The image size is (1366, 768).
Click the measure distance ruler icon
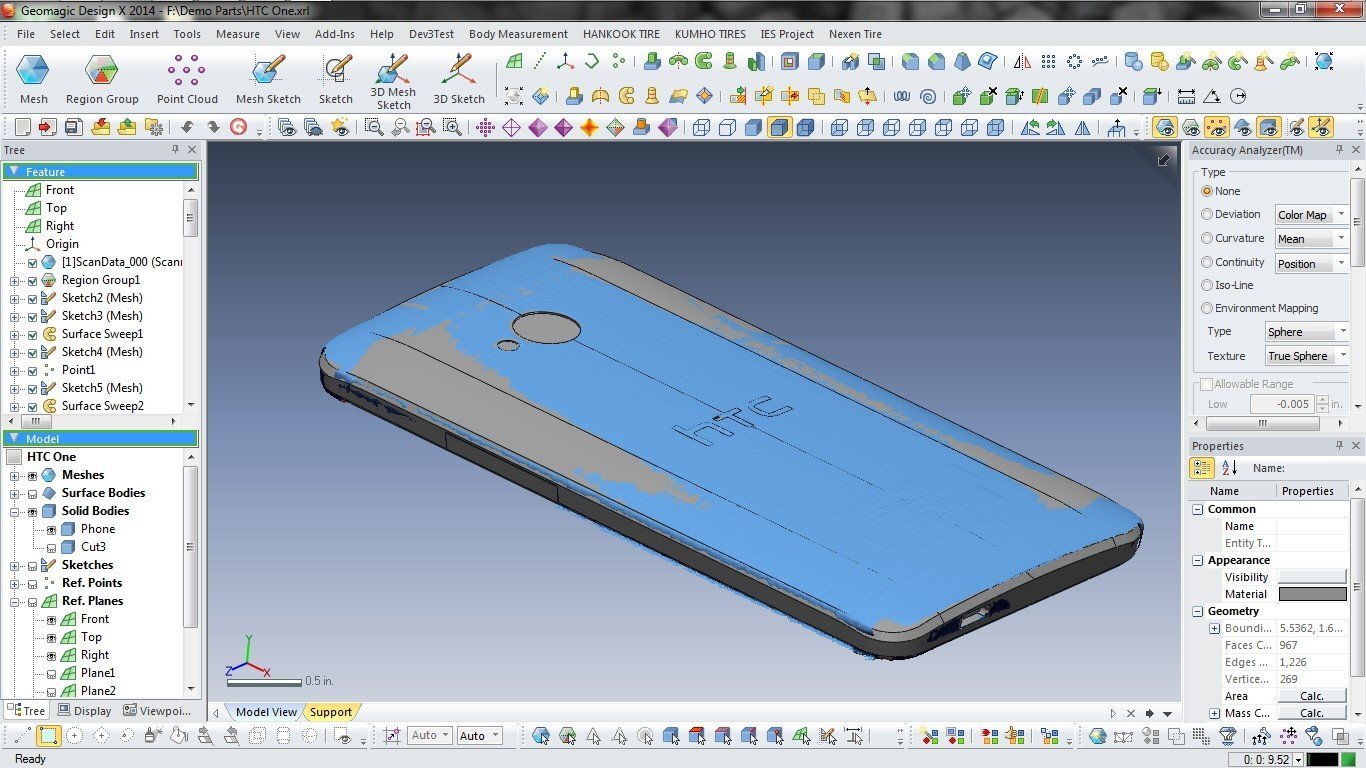tap(1186, 96)
